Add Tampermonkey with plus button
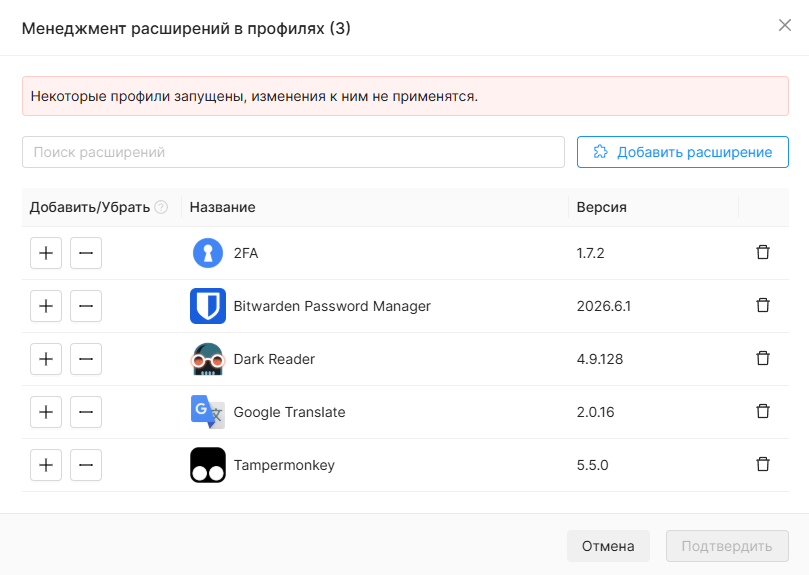 click(x=46, y=465)
